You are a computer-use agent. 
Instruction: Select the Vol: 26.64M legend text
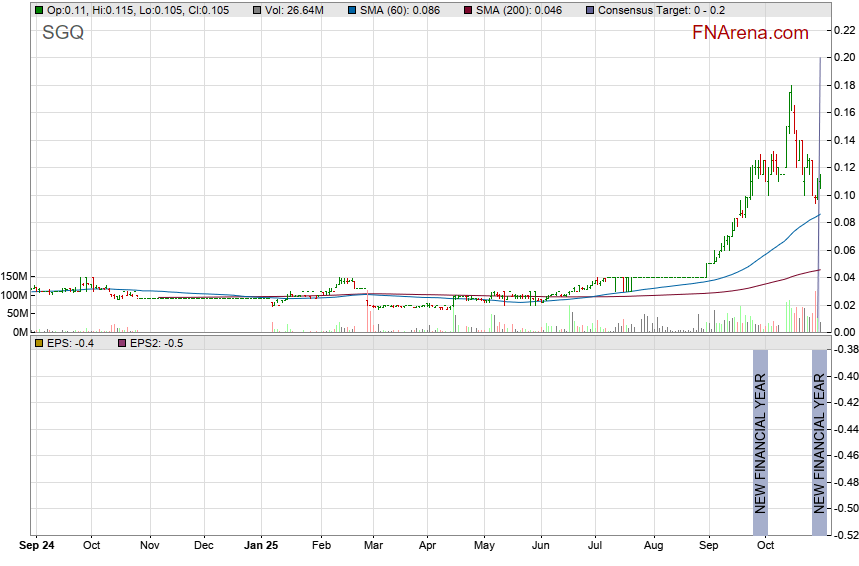296,10
